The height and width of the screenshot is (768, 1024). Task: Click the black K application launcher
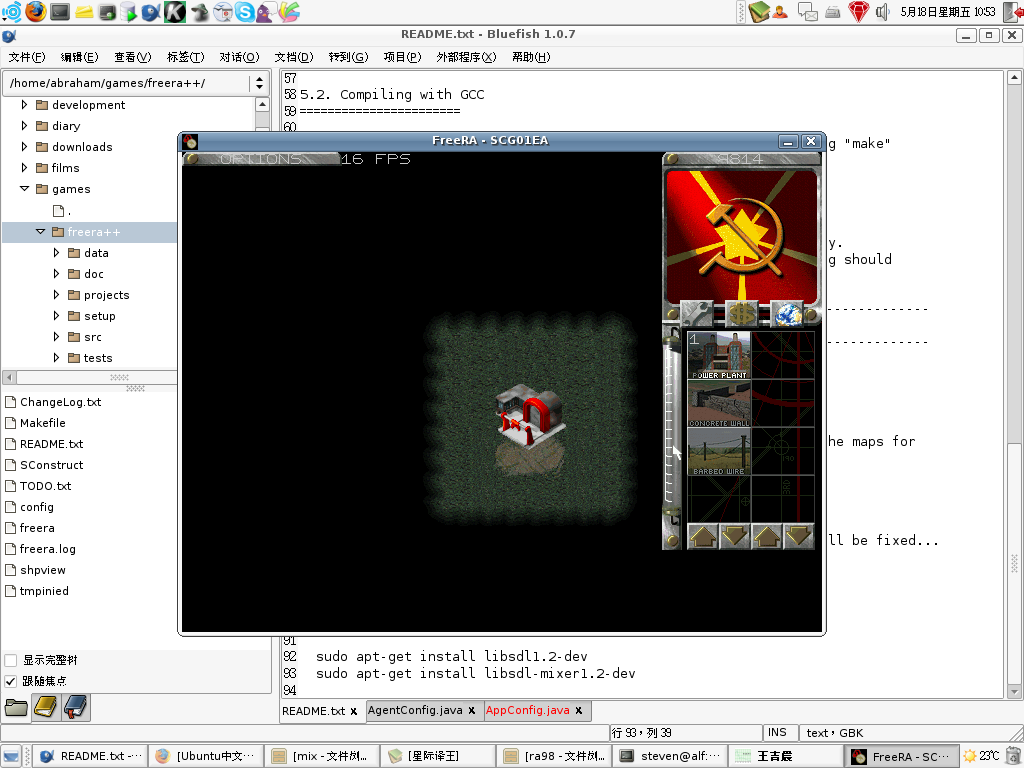(174, 12)
